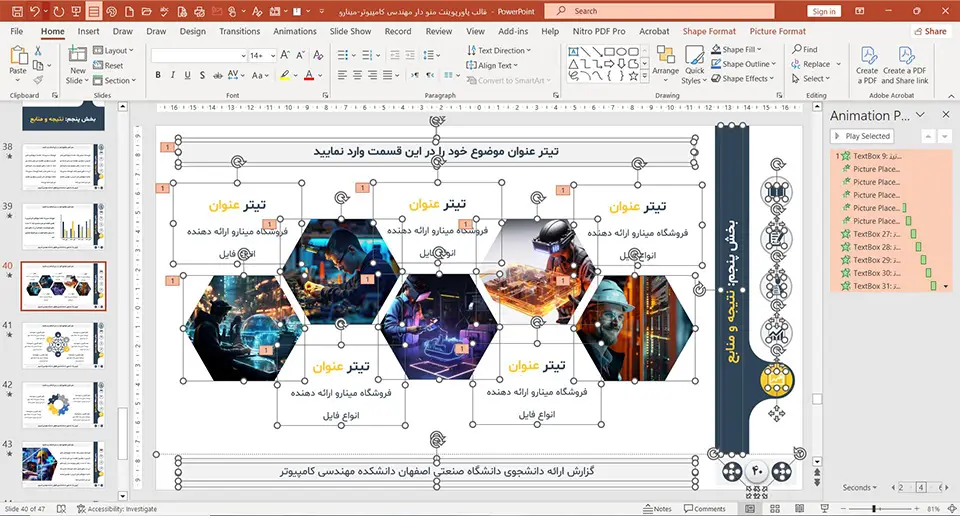This screenshot has width=960, height=516.
Task: Switch to Slide Sorter view in the status bar
Action: 774,509
